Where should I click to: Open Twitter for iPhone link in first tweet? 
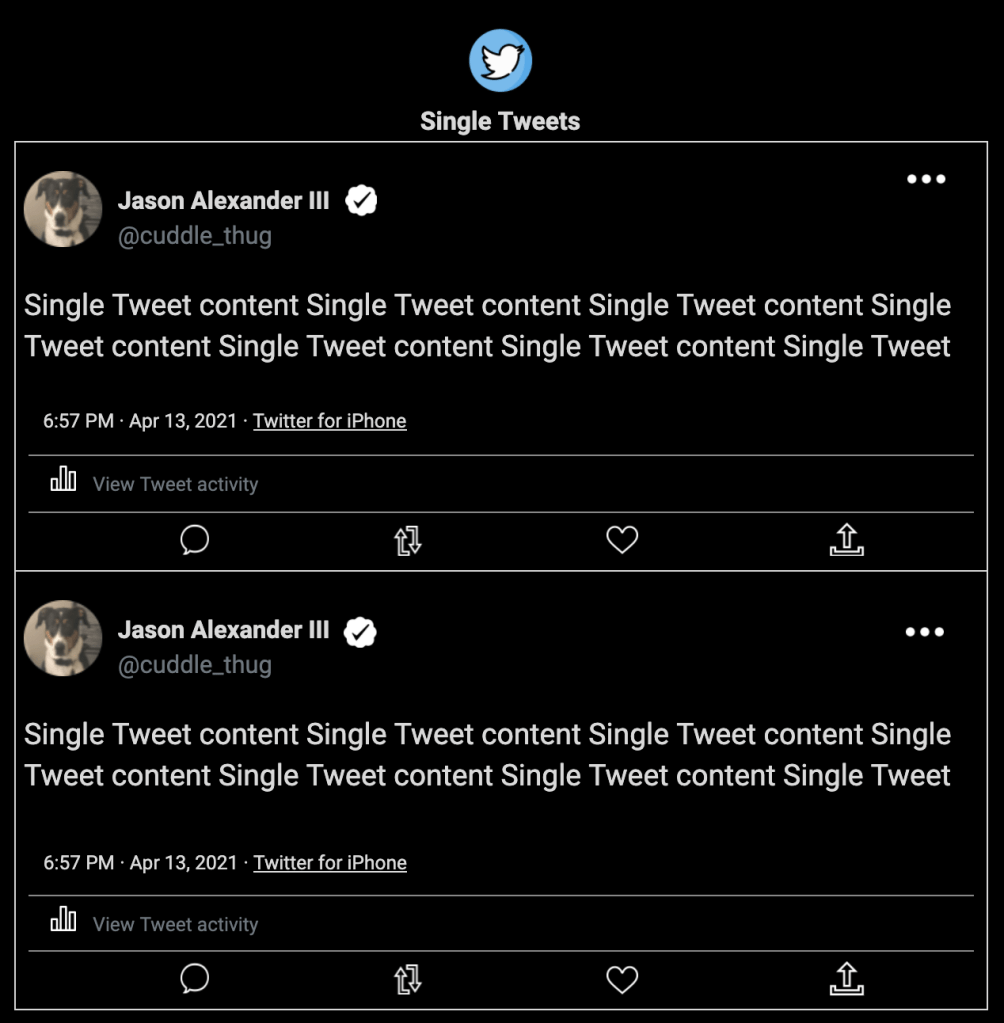pos(330,421)
